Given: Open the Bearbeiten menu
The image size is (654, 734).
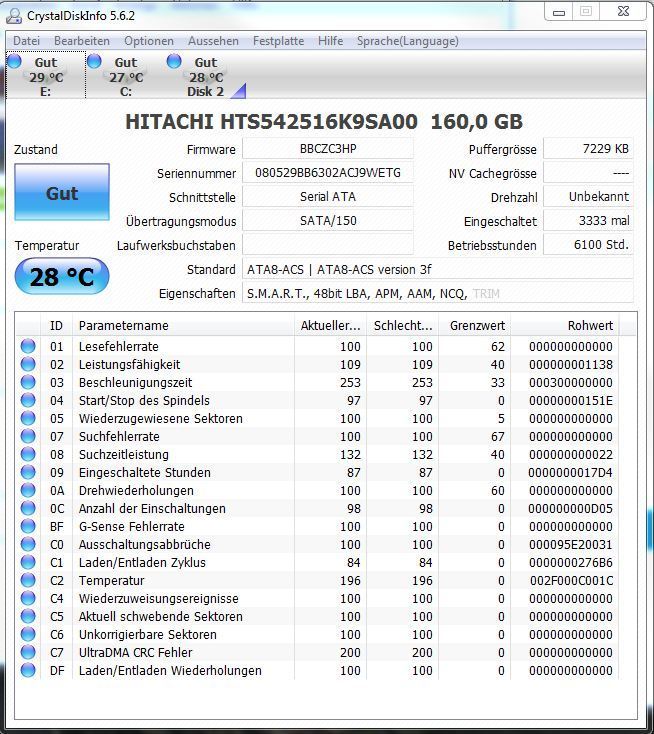Looking at the screenshot, I should coord(82,41).
